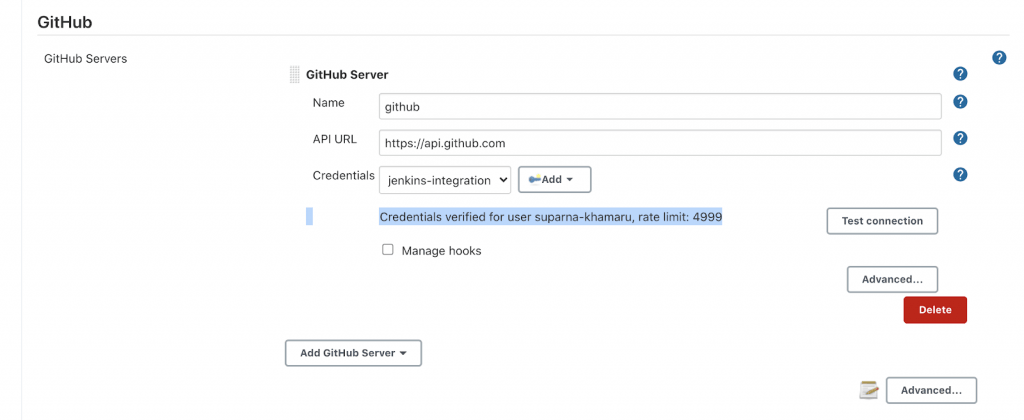Click drag handle beside GitHub Server title
This screenshot has width=1024, height=420.
point(294,74)
